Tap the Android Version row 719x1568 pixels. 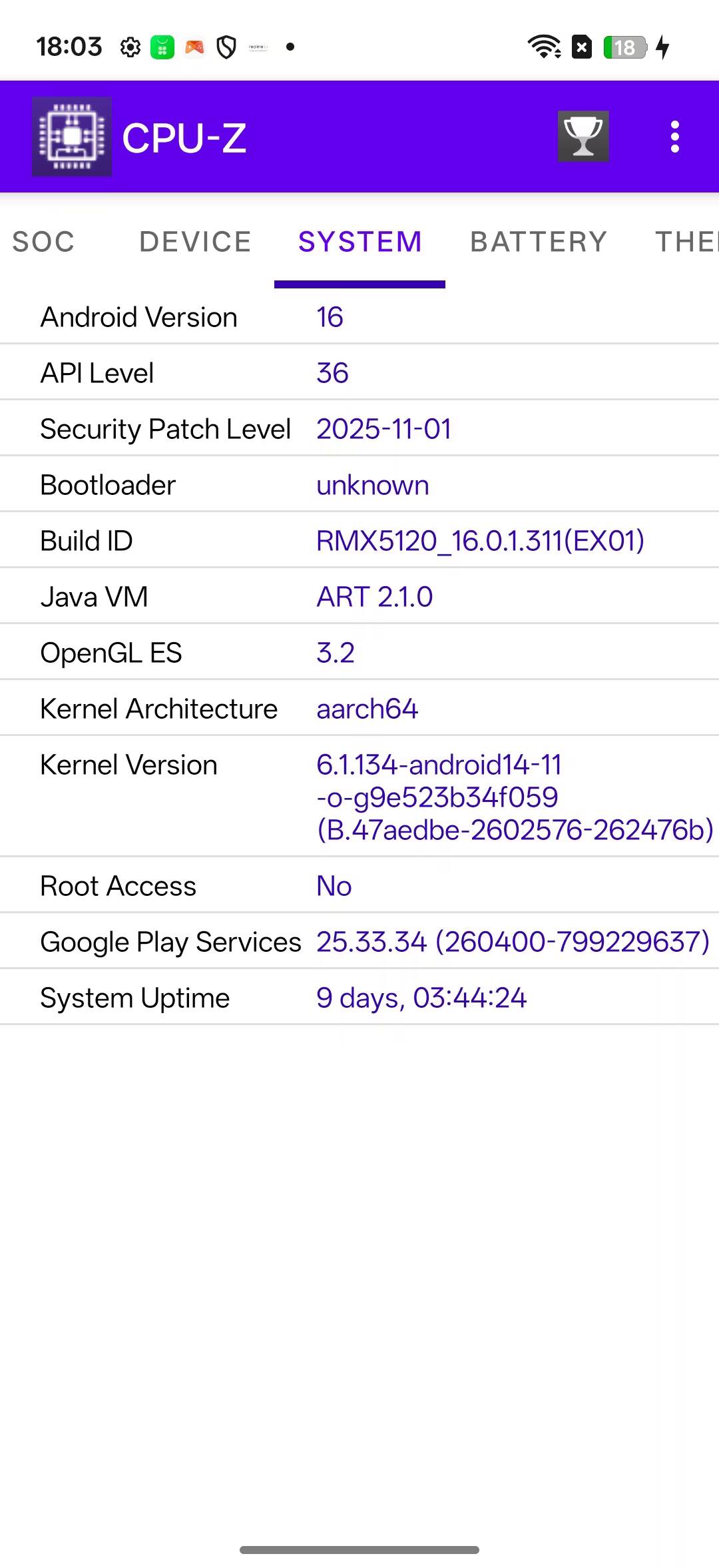point(359,317)
